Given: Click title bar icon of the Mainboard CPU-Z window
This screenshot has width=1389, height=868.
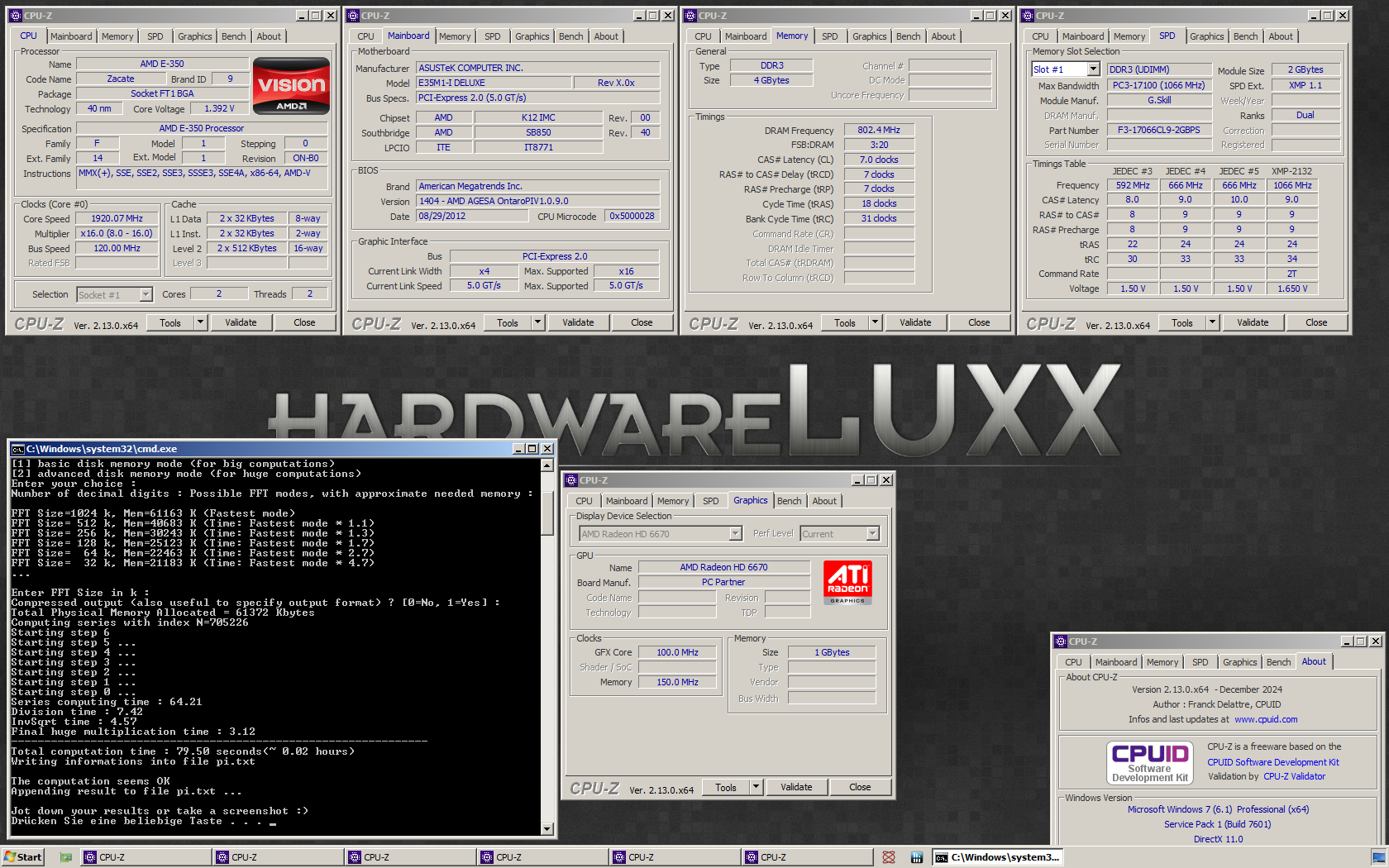Looking at the screenshot, I should 353,16.
